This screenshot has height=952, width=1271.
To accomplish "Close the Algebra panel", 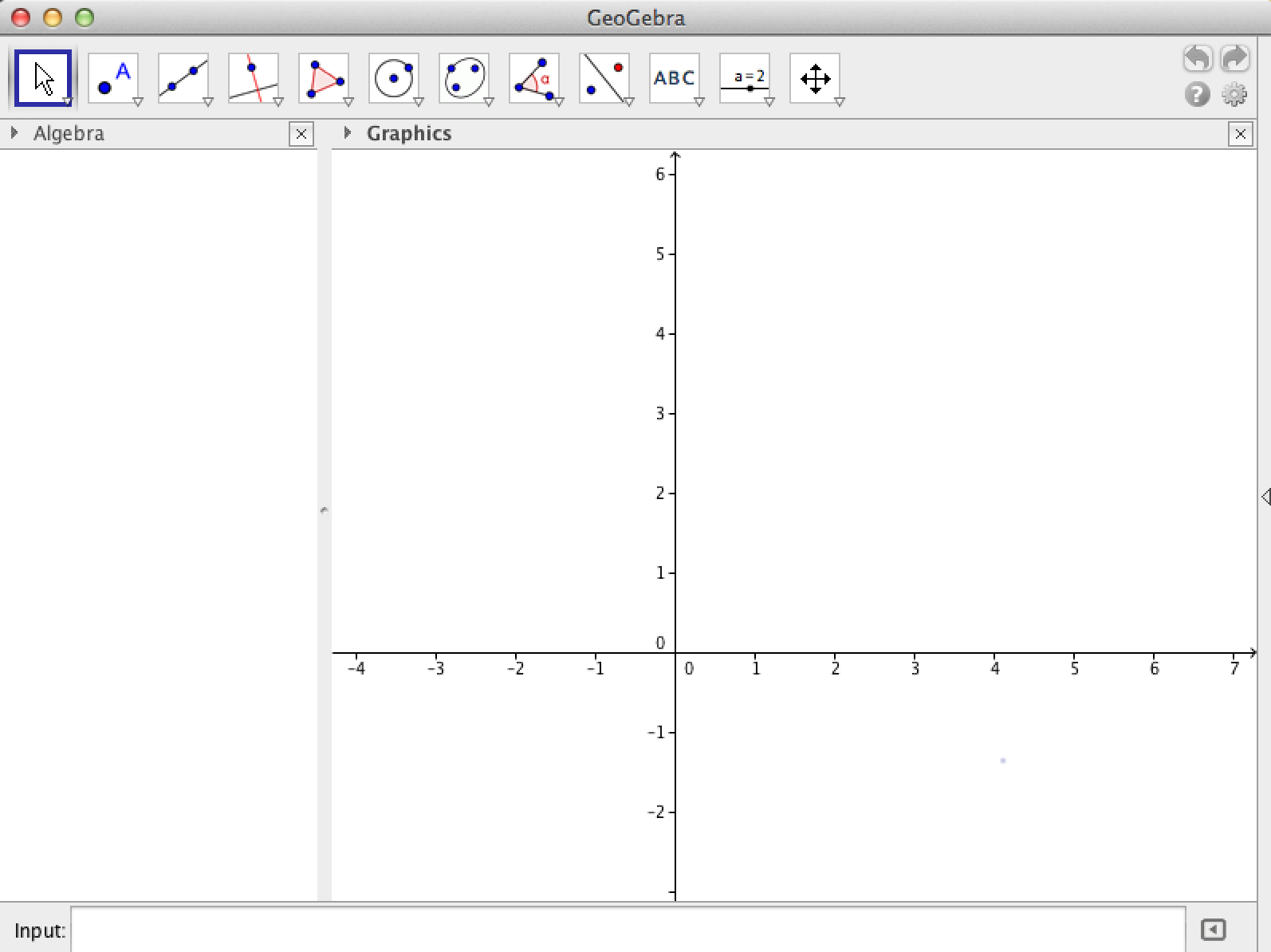I will tap(301, 134).
